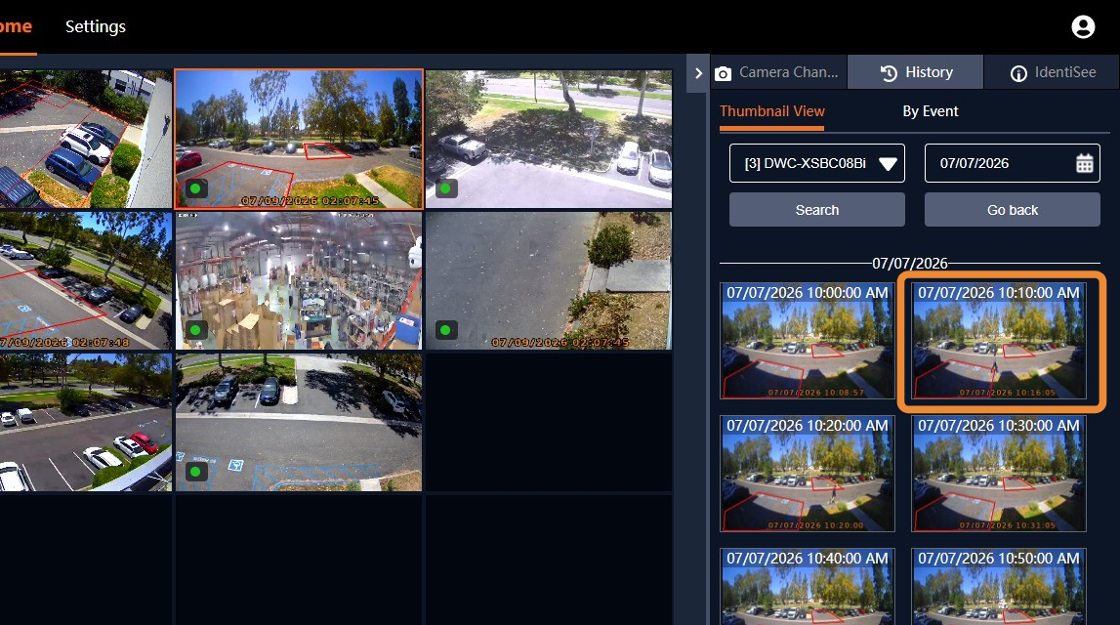
Task: Select the handicap parking spaces camera feed
Action: click(x=299, y=422)
